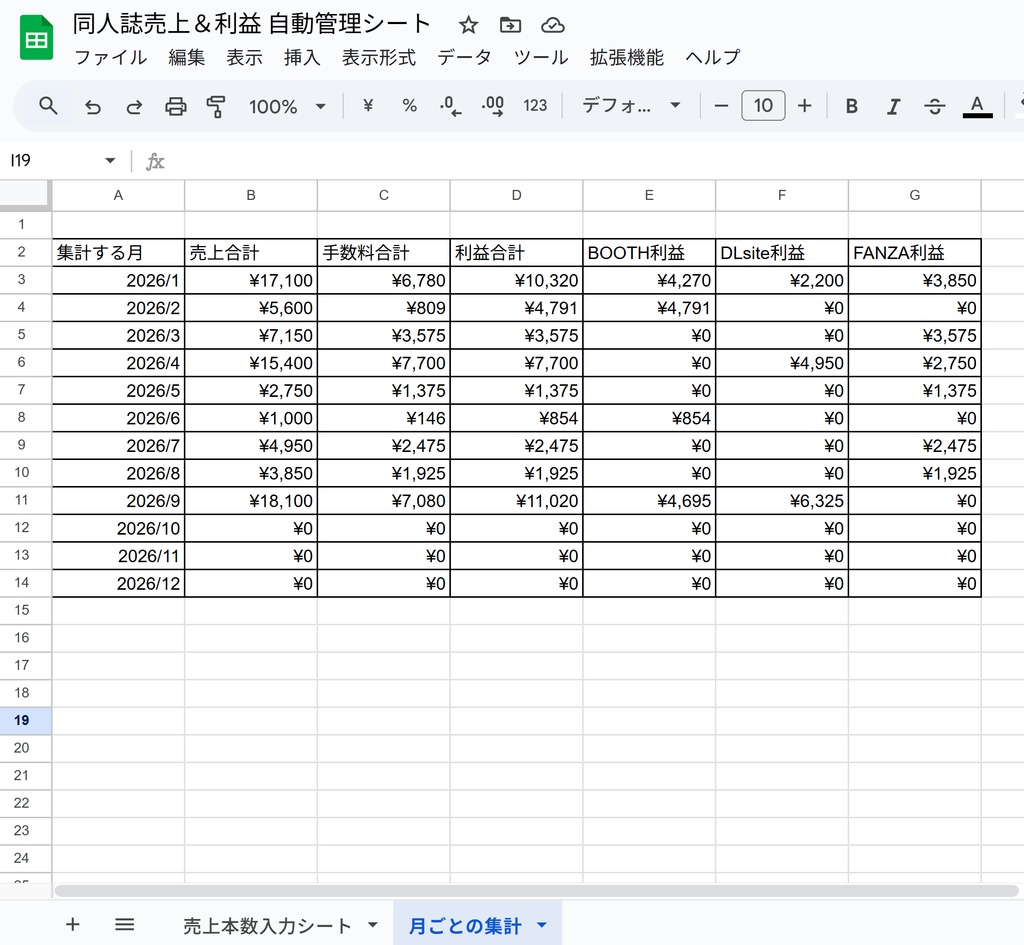The height and width of the screenshot is (945, 1024).
Task: Select the currency format icon
Action: (x=367, y=105)
